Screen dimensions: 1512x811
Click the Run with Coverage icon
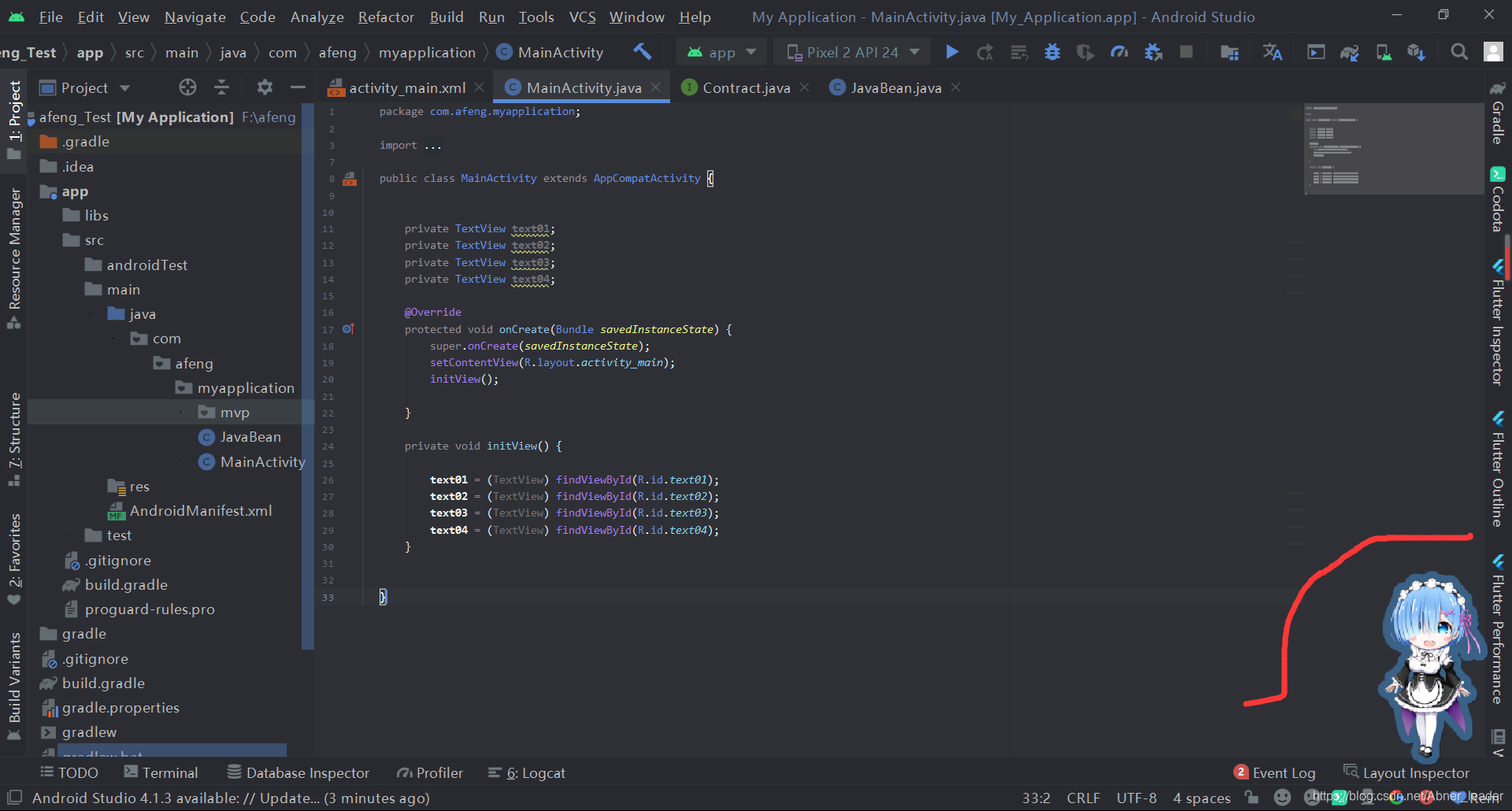tap(1085, 52)
